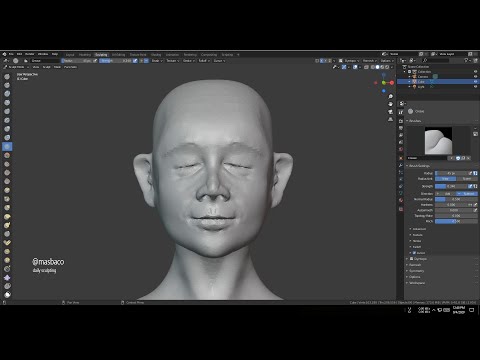The image size is (480, 360).
Task: Open header Brush dropdown
Action: 156,61
